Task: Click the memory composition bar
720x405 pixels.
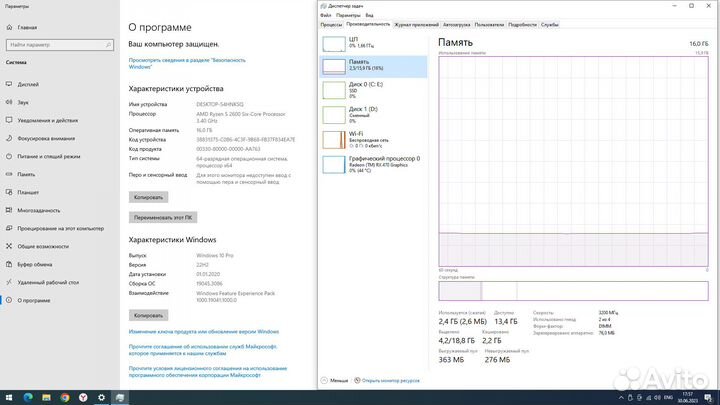Action: (x=573, y=291)
